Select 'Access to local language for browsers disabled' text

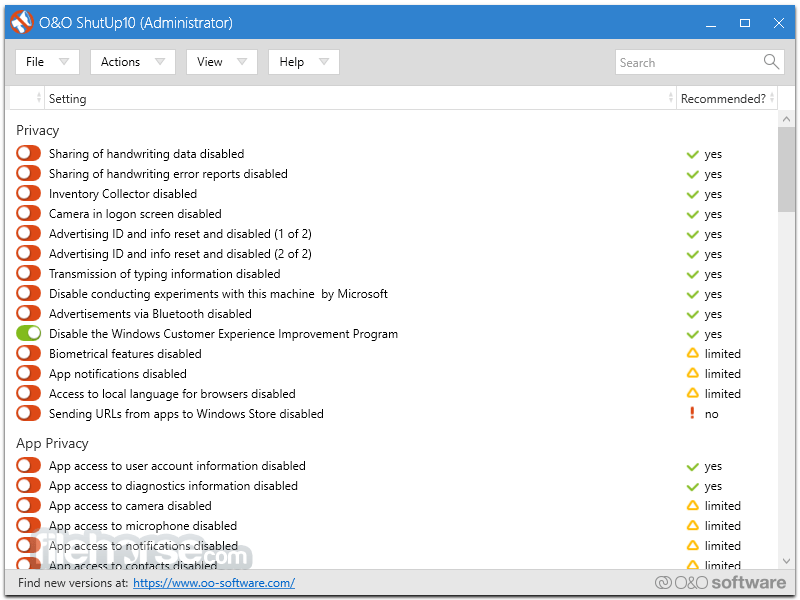pos(172,393)
